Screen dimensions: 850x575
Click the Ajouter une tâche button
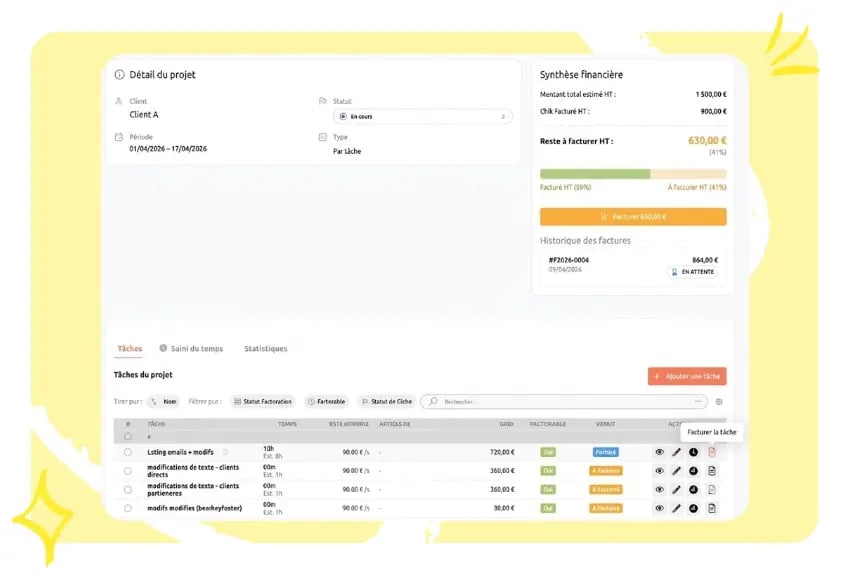coord(687,376)
